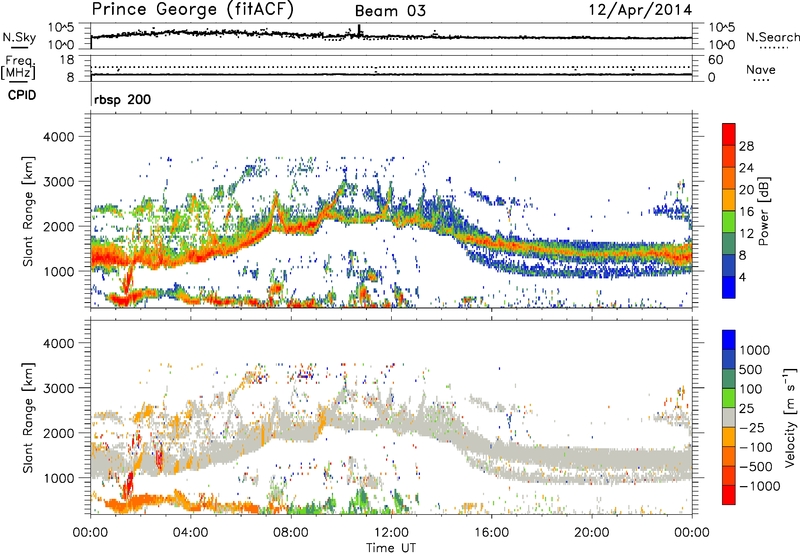This screenshot has width=800, height=554.
Task: Click the red top segment of Power colorbar
Action: click(x=729, y=134)
